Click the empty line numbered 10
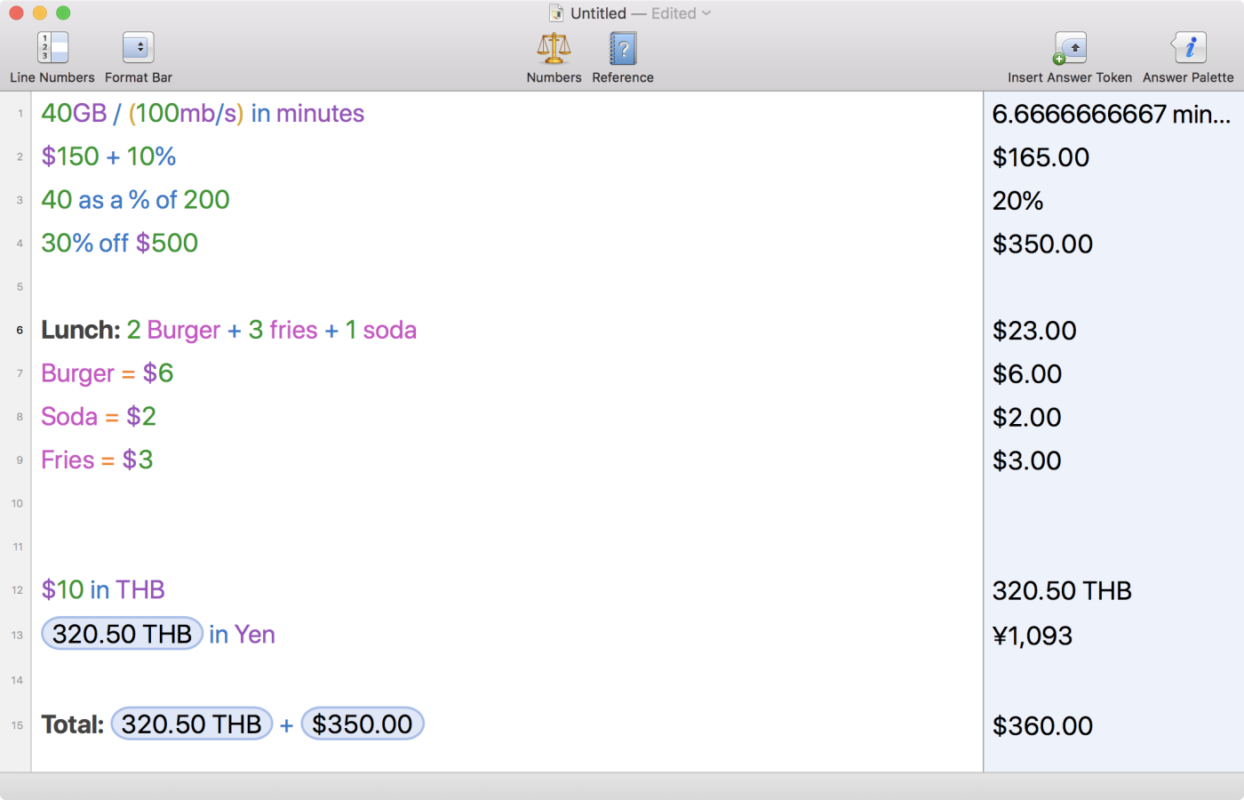This screenshot has height=800, width=1244. coord(400,503)
